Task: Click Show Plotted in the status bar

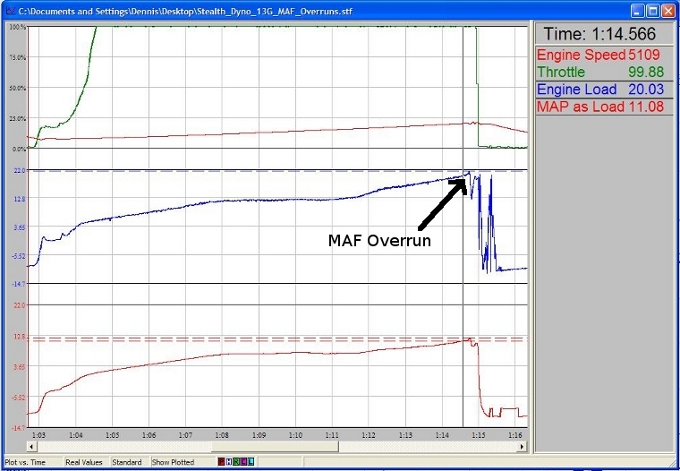Action: coord(173,462)
